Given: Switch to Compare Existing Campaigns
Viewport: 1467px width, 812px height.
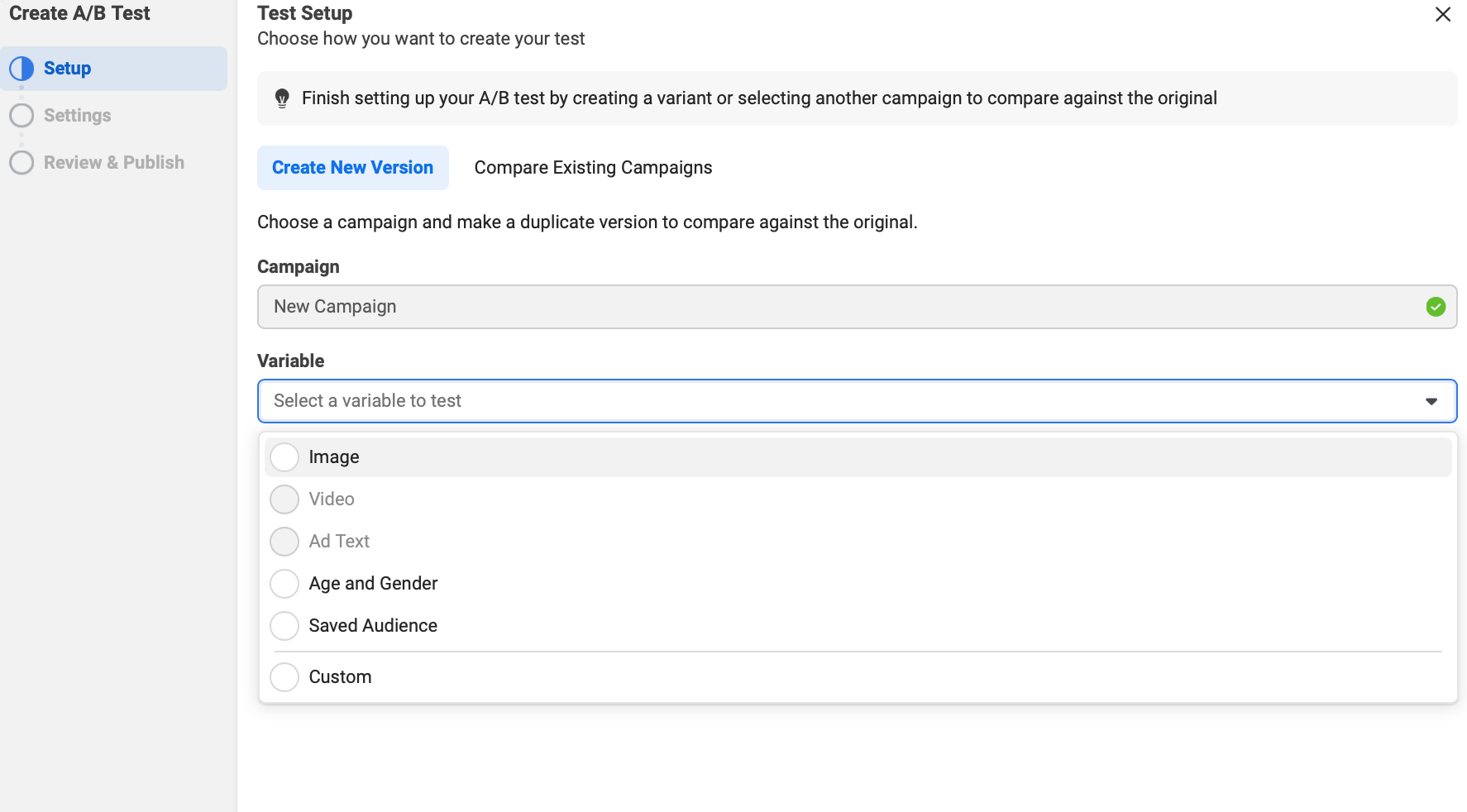Looking at the screenshot, I should coord(593,167).
